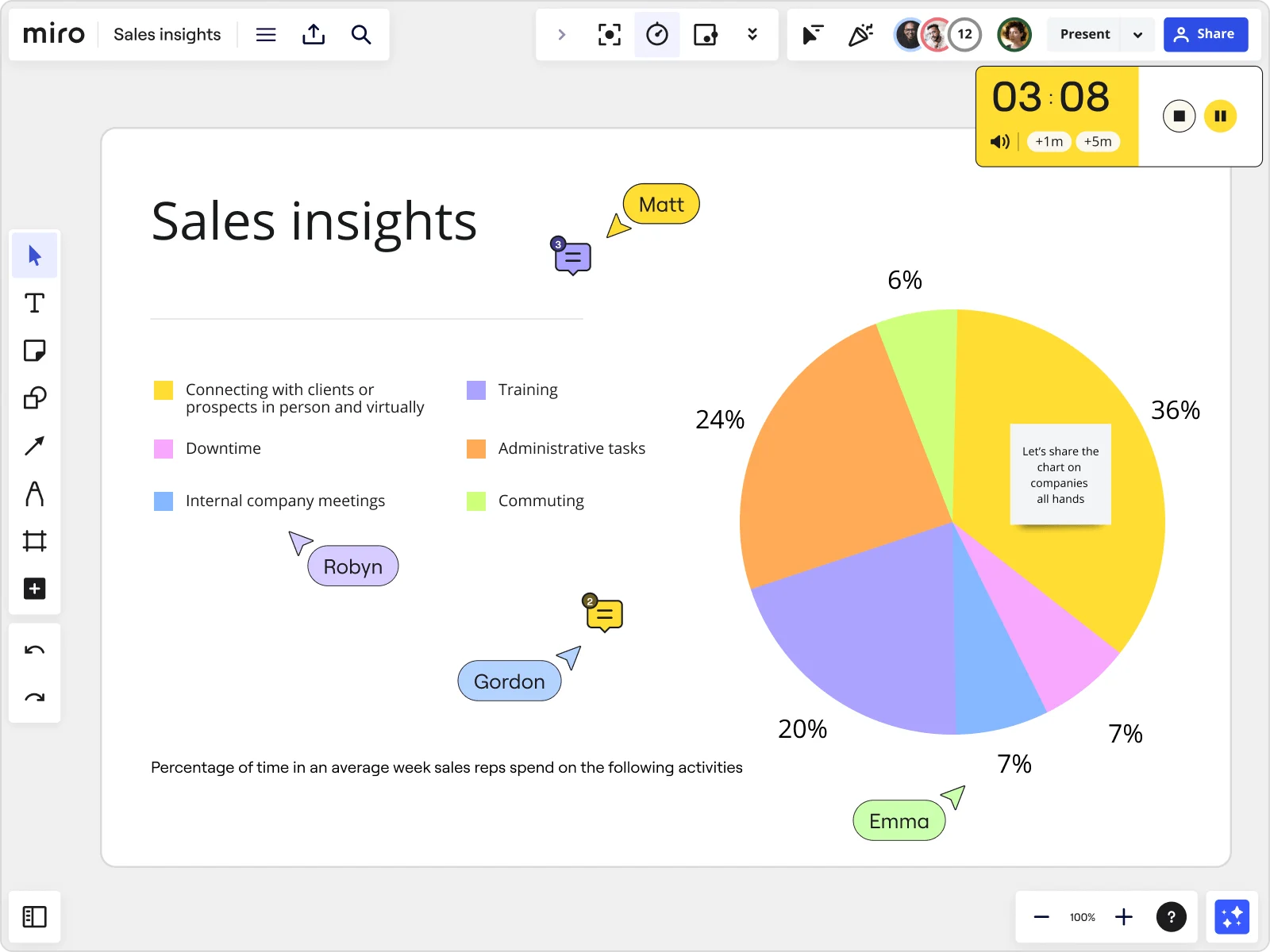Select the Percentage of time caption text
1270x952 pixels.
click(x=447, y=768)
